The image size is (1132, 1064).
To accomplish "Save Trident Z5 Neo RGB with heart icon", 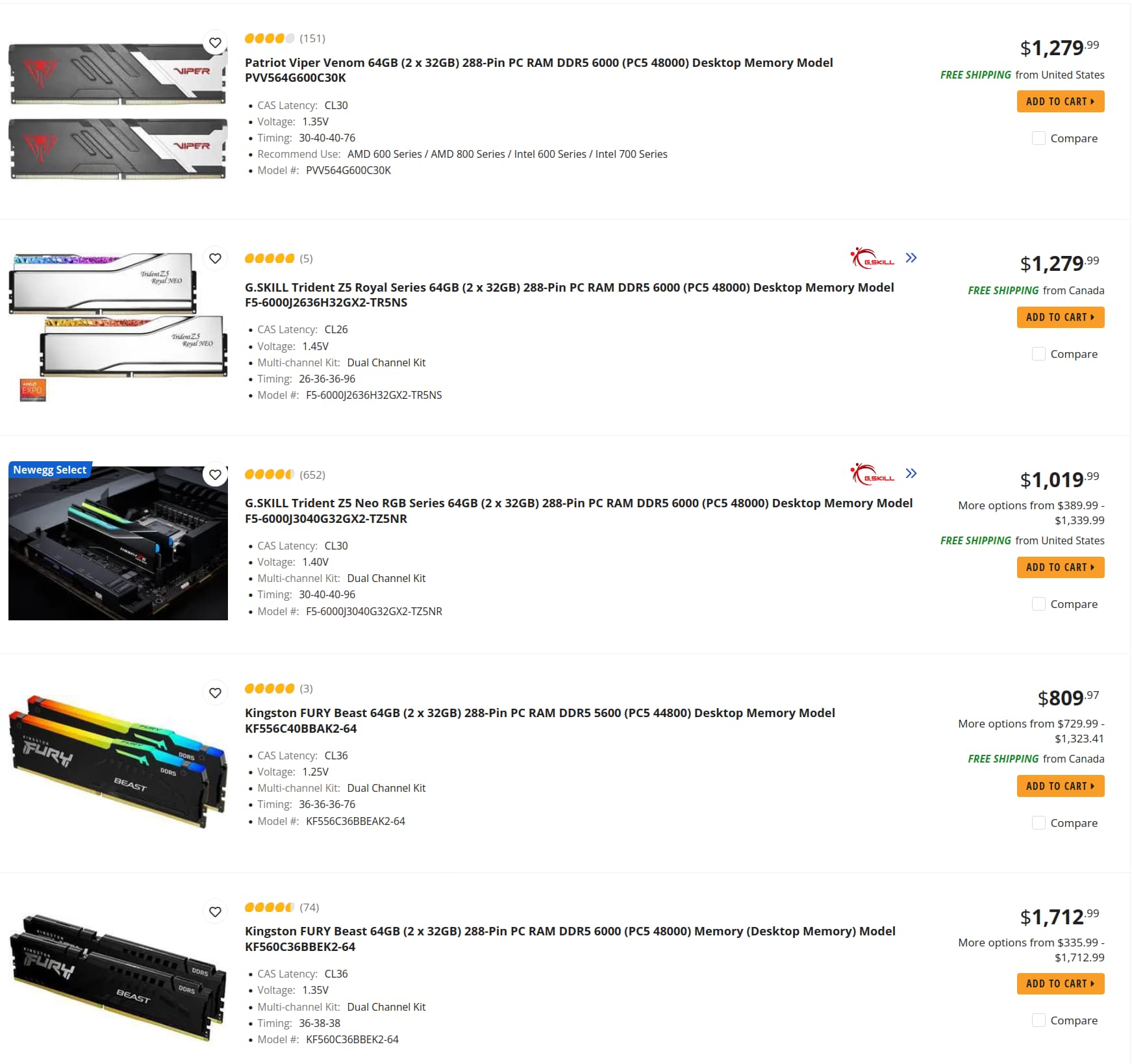I will [x=215, y=475].
